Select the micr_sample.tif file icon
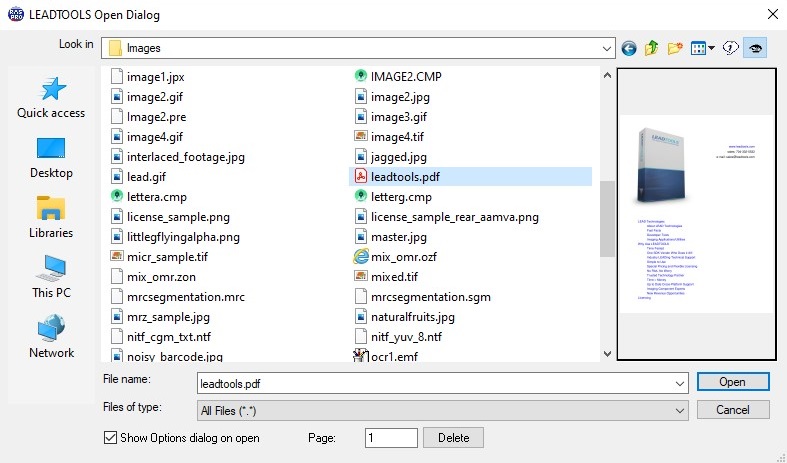 116,256
